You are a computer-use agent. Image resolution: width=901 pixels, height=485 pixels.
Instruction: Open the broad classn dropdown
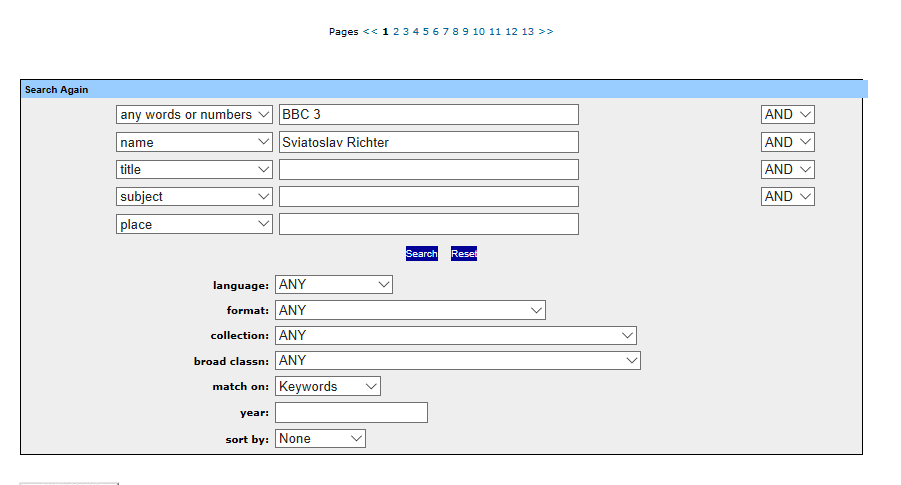pos(458,361)
